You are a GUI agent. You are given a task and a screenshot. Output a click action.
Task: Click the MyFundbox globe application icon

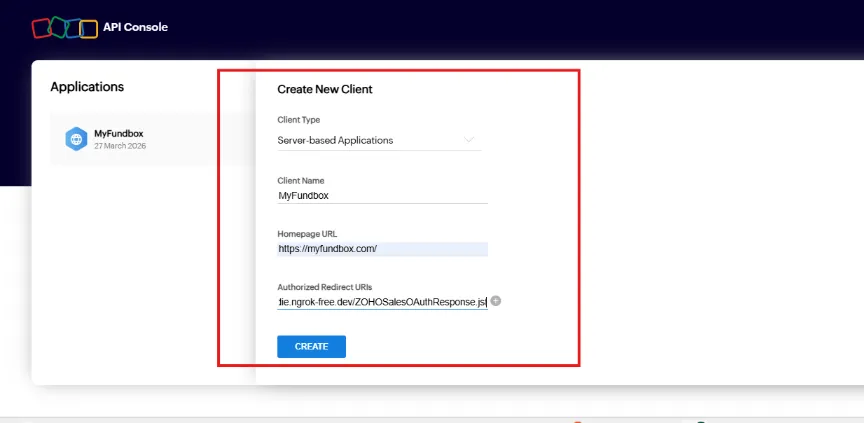[x=76, y=139]
